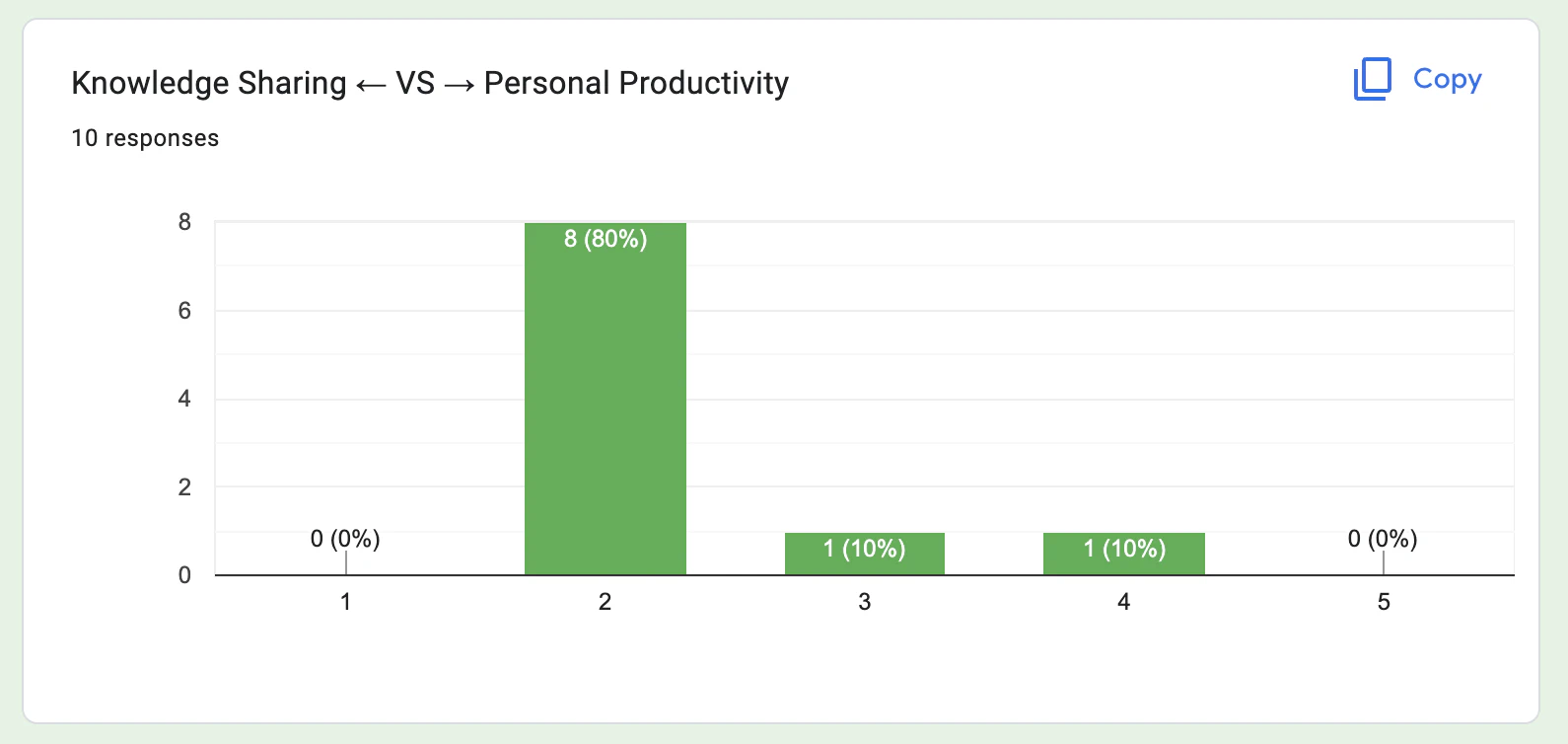Click the Copy text label

pyautogui.click(x=1447, y=79)
